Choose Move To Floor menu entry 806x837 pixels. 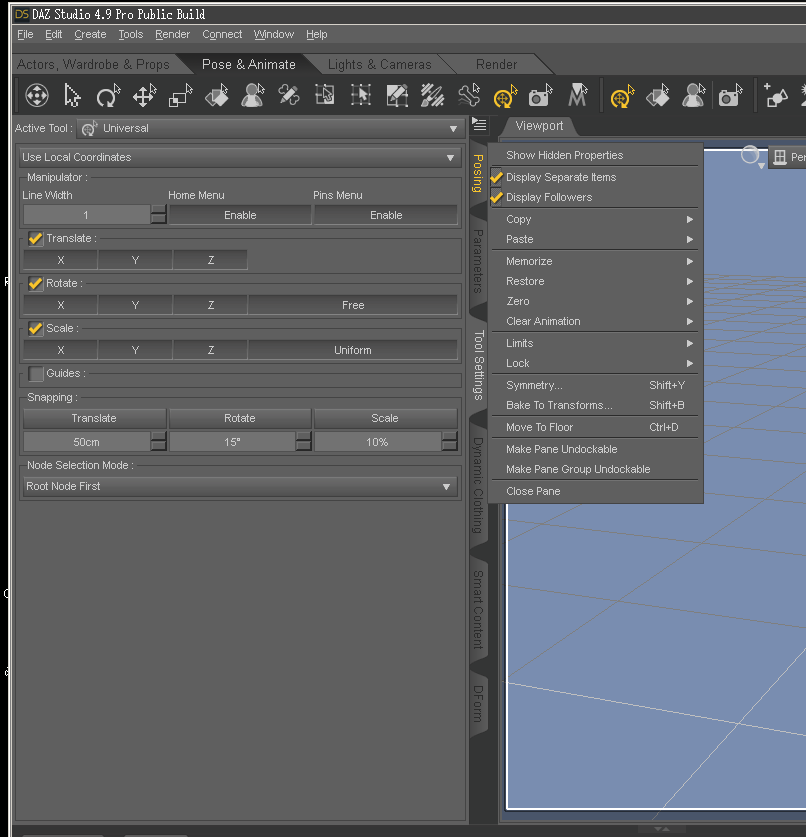[594, 428]
